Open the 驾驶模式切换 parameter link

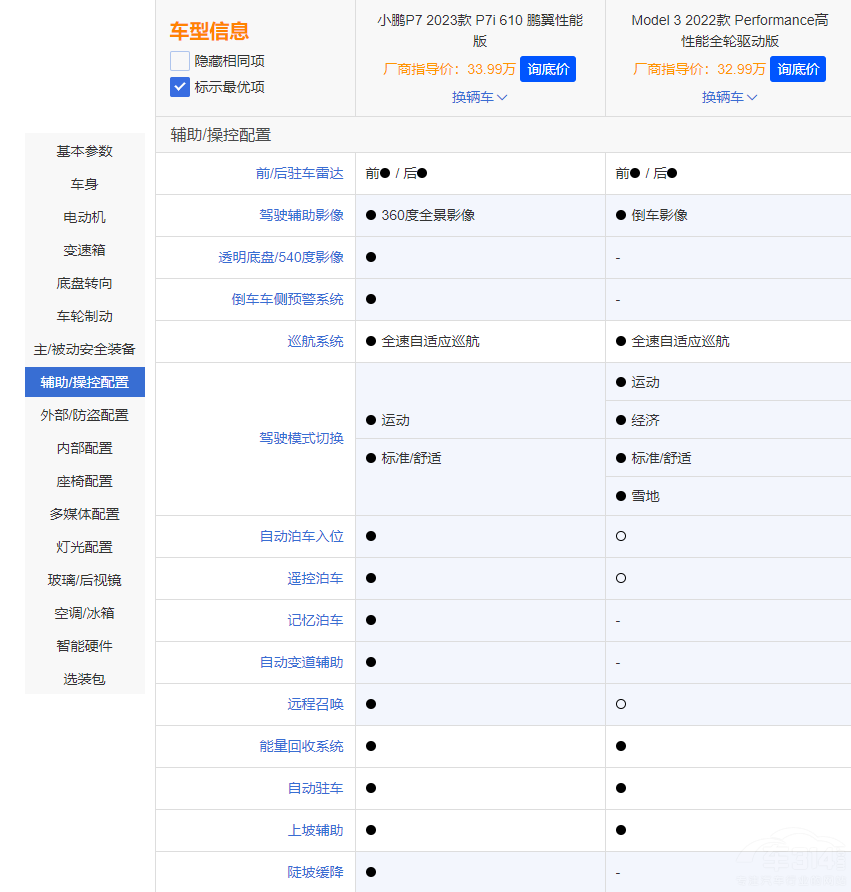pyautogui.click(x=301, y=438)
